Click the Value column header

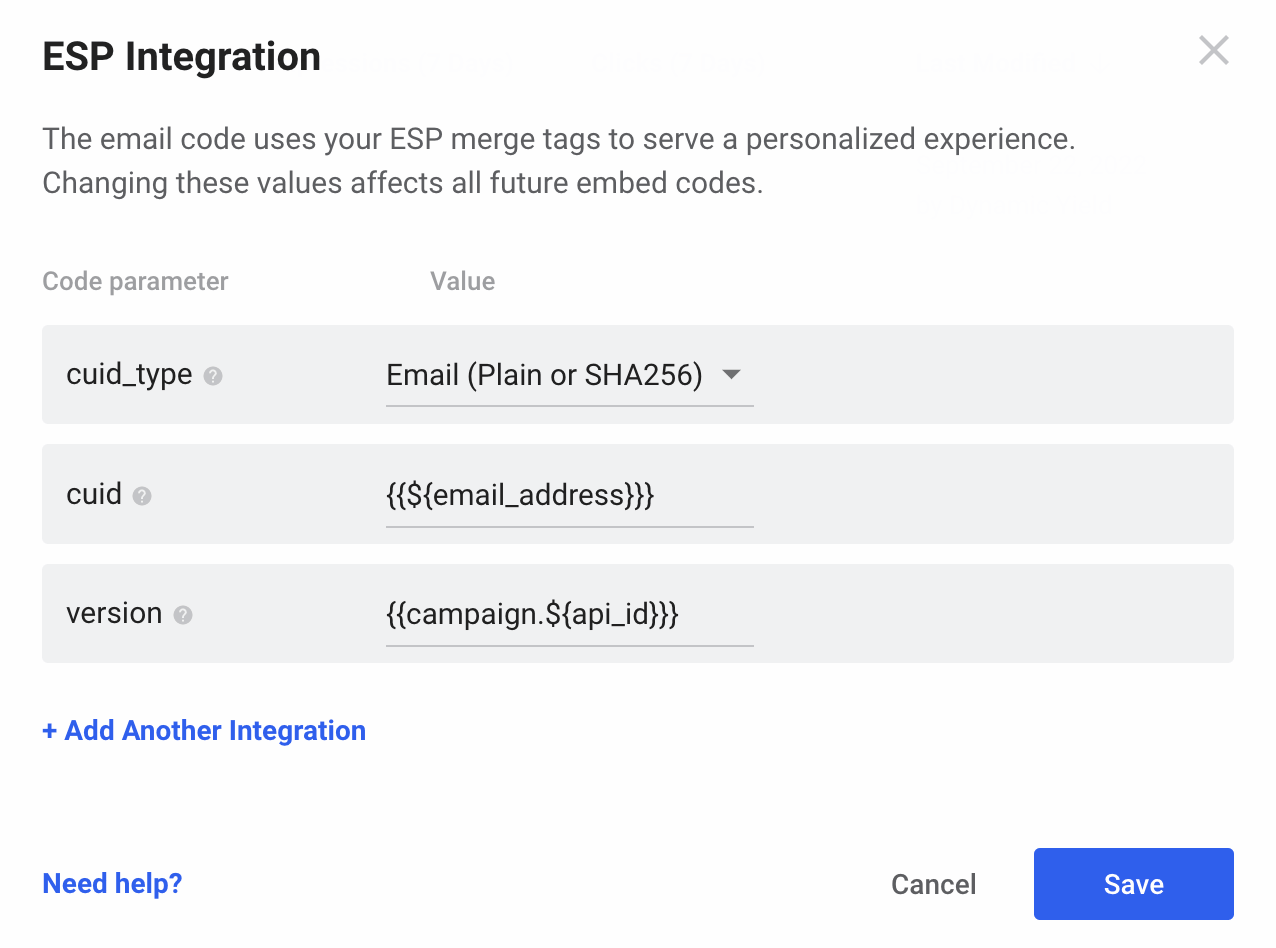(x=462, y=282)
